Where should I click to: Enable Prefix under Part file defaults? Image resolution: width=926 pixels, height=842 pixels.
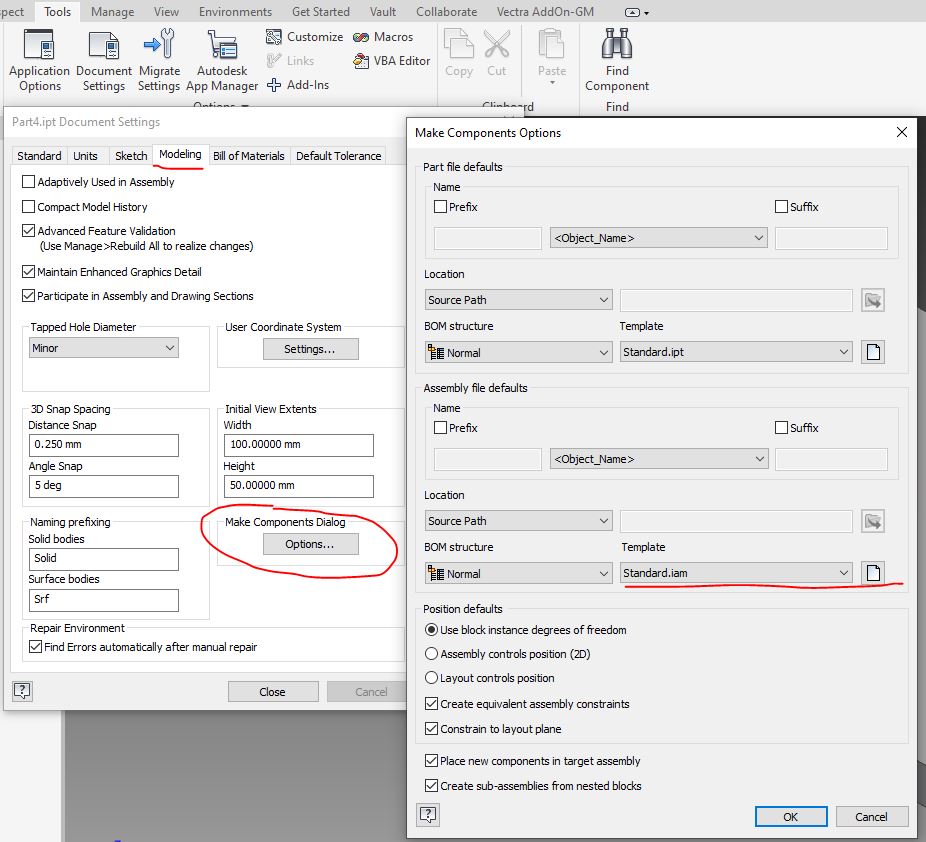440,207
